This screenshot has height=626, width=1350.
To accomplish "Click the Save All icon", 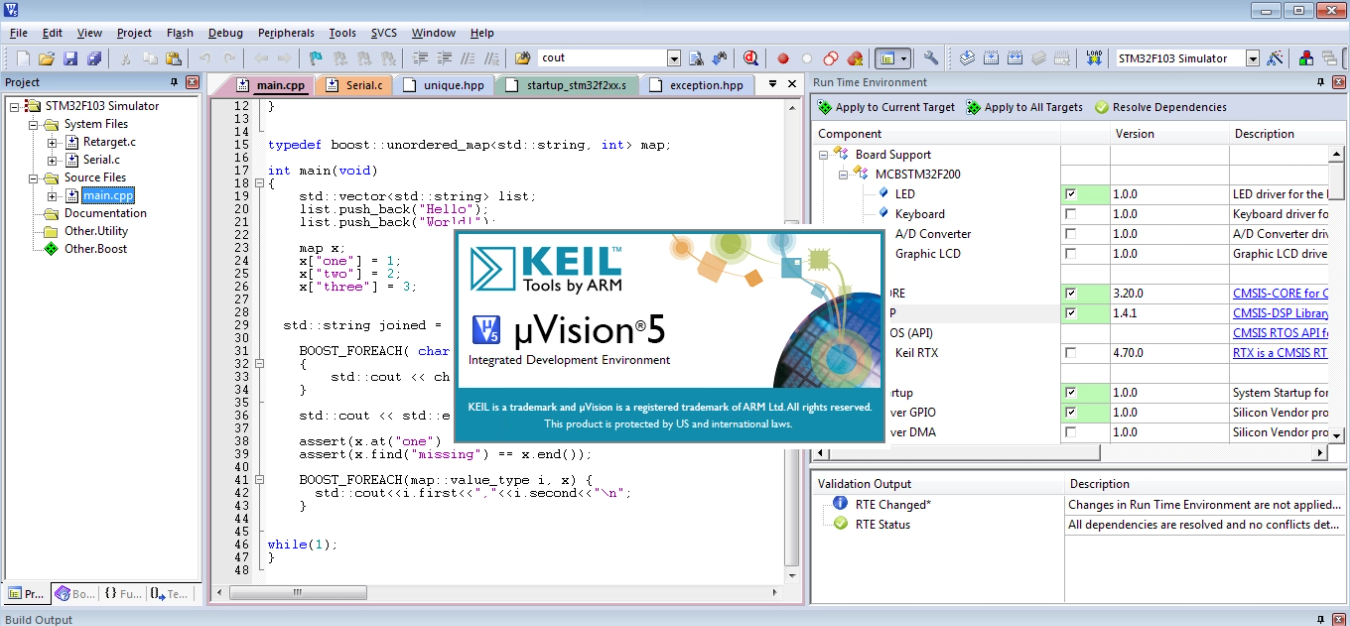I will click(x=94, y=58).
